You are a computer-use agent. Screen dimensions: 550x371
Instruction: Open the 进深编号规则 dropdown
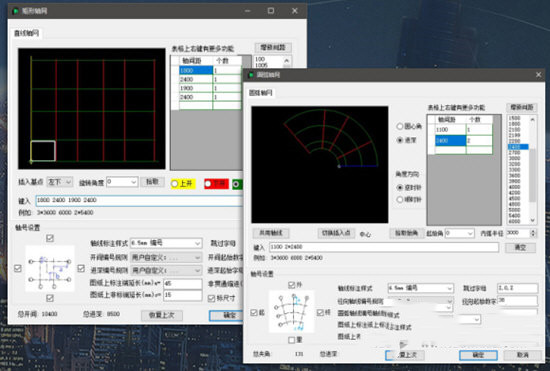(x=166, y=271)
